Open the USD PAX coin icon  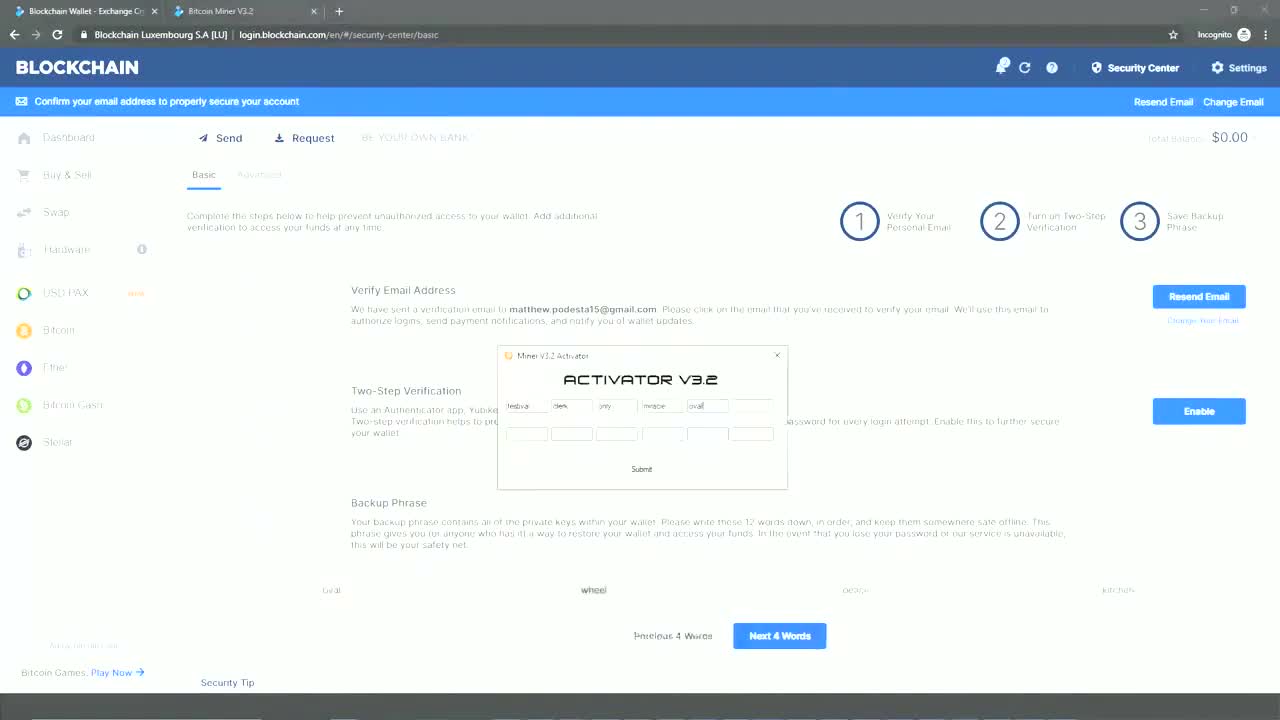point(24,293)
